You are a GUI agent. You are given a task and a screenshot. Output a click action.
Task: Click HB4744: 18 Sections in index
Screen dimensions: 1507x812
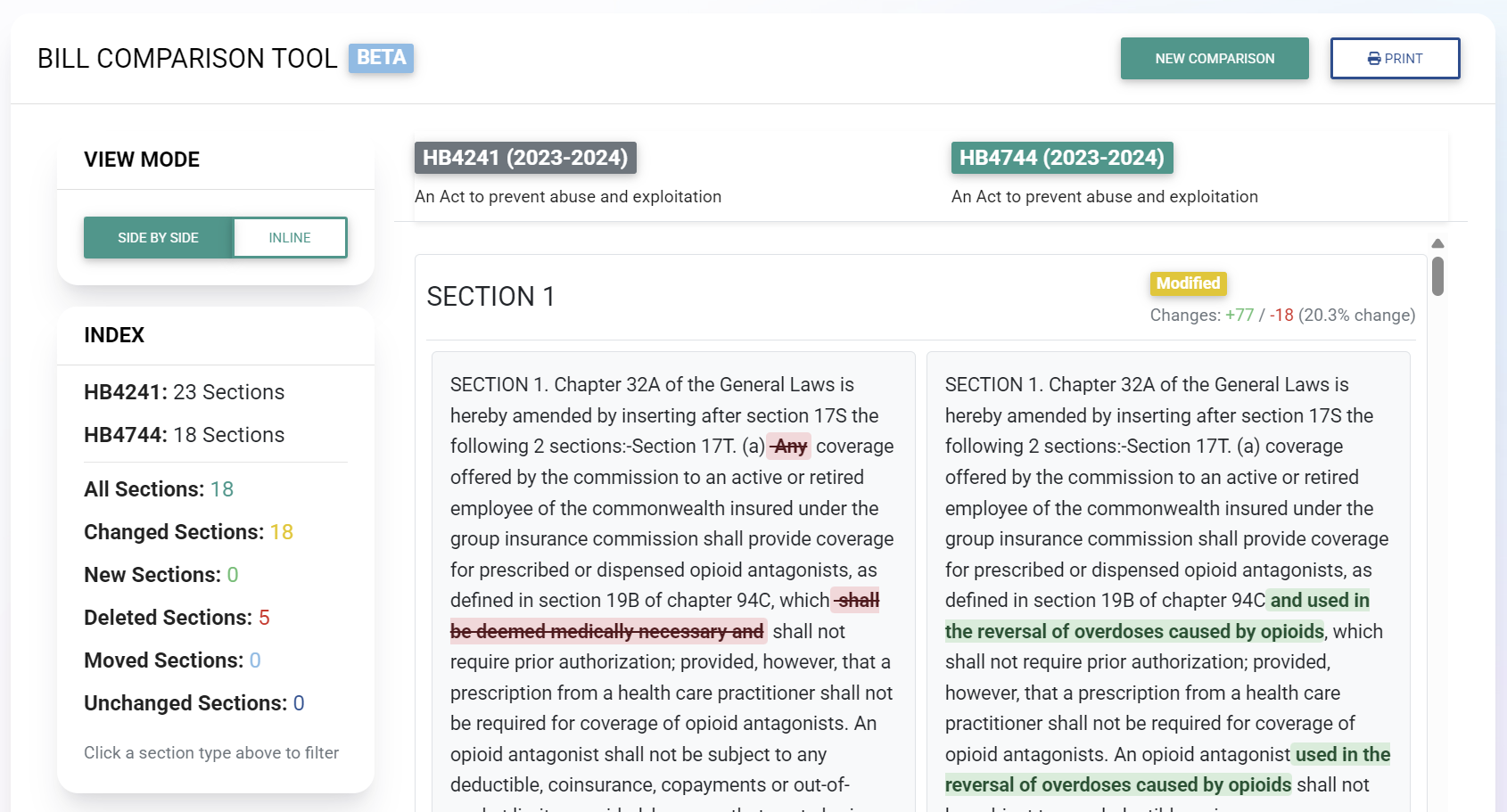pos(184,435)
